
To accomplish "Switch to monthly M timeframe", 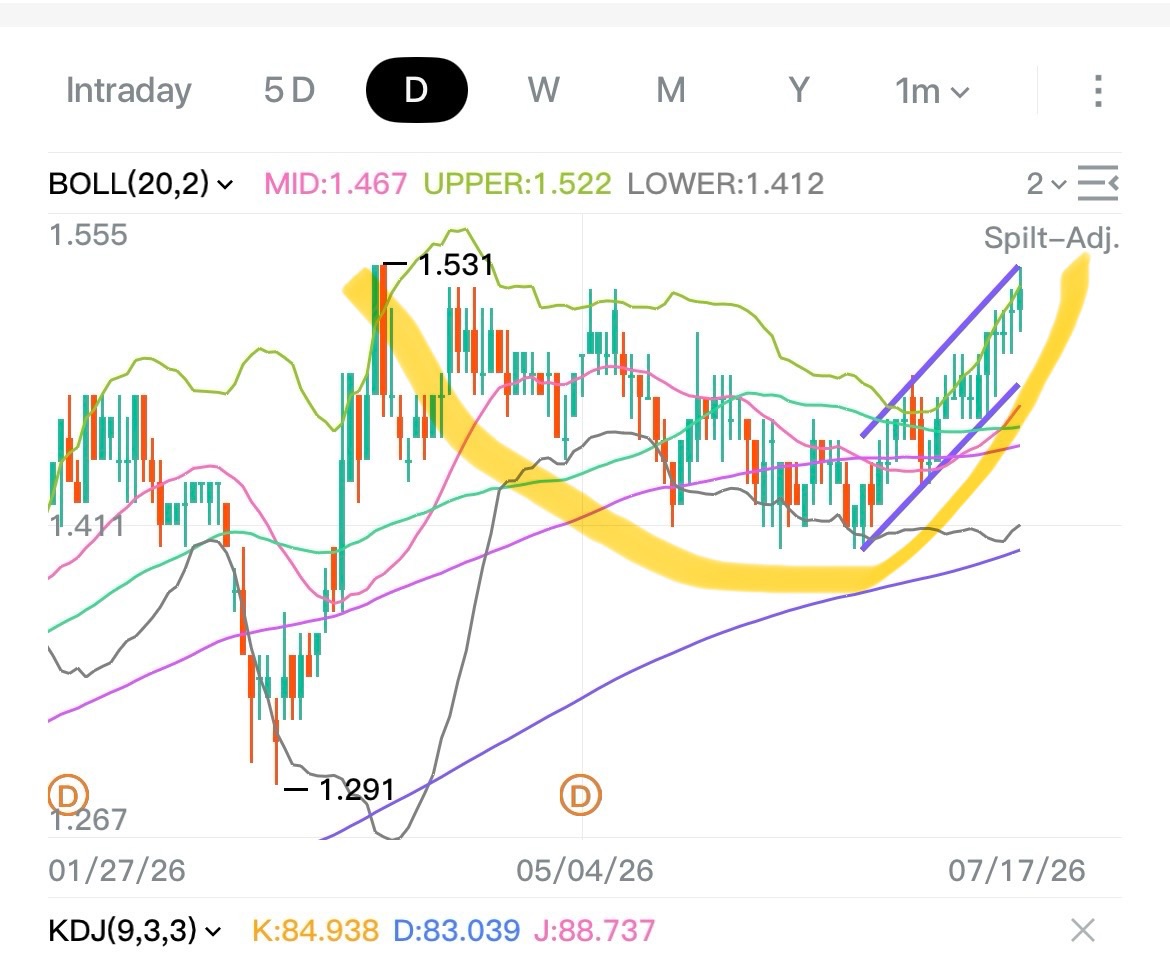I will [670, 91].
